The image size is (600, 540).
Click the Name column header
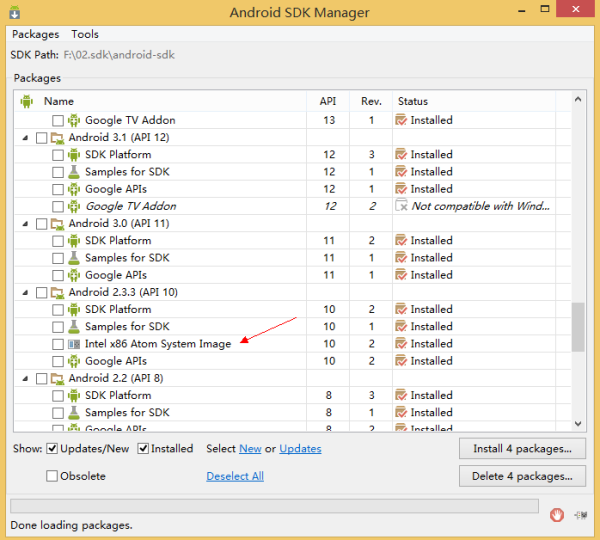(161, 101)
